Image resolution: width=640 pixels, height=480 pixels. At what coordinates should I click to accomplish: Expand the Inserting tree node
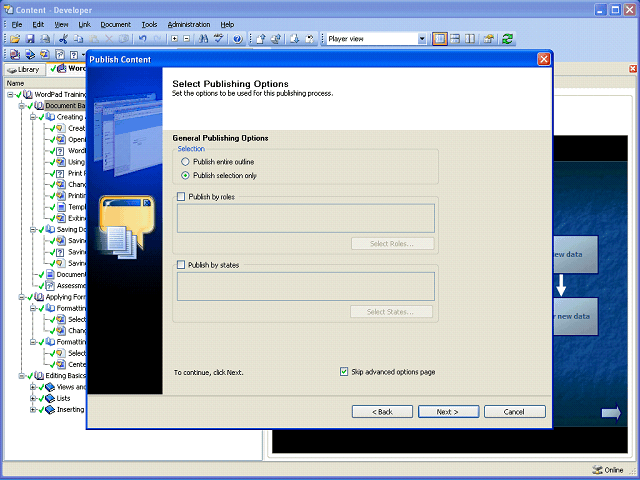click(x=33, y=409)
